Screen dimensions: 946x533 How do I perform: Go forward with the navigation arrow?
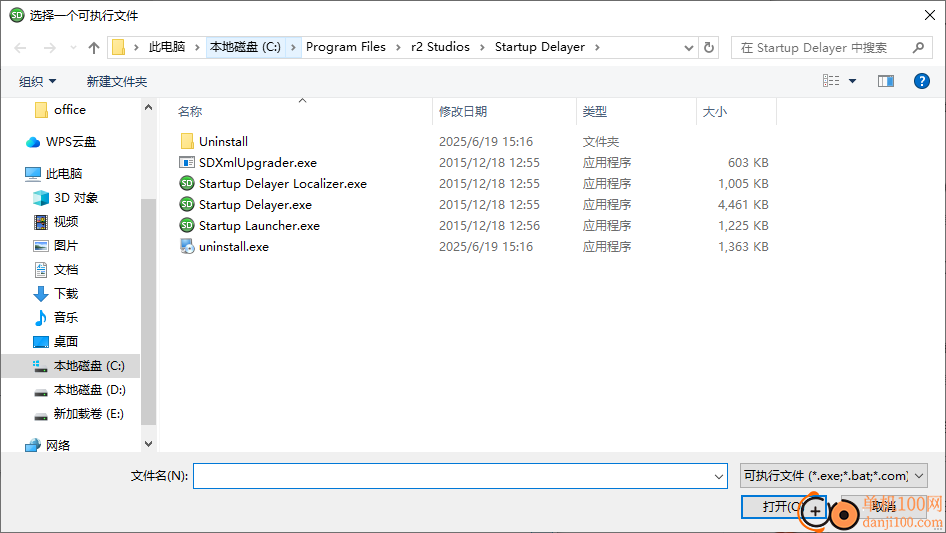coord(49,48)
